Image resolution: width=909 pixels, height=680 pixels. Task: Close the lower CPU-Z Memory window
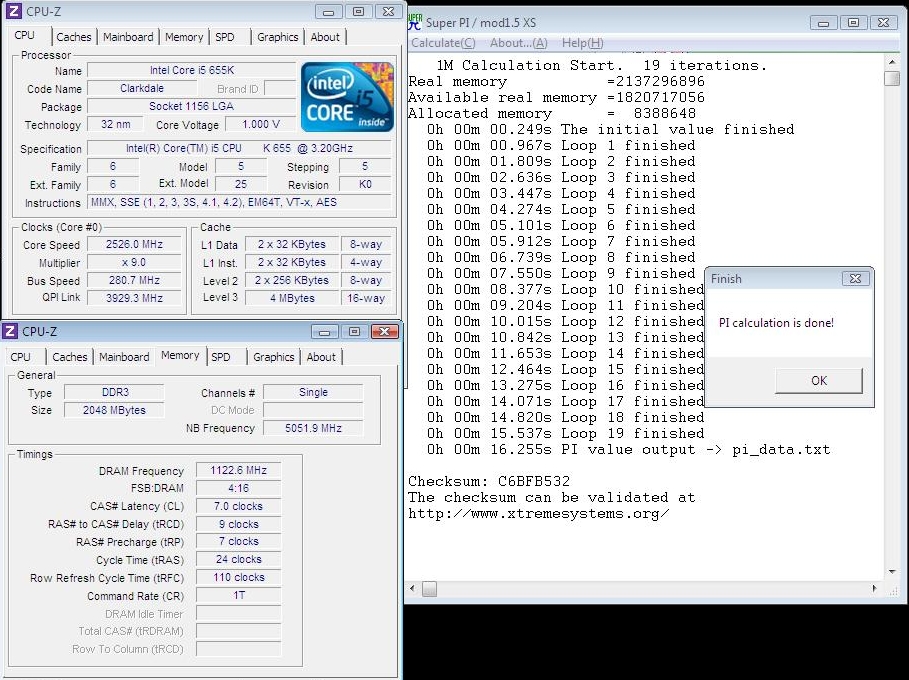[384, 331]
